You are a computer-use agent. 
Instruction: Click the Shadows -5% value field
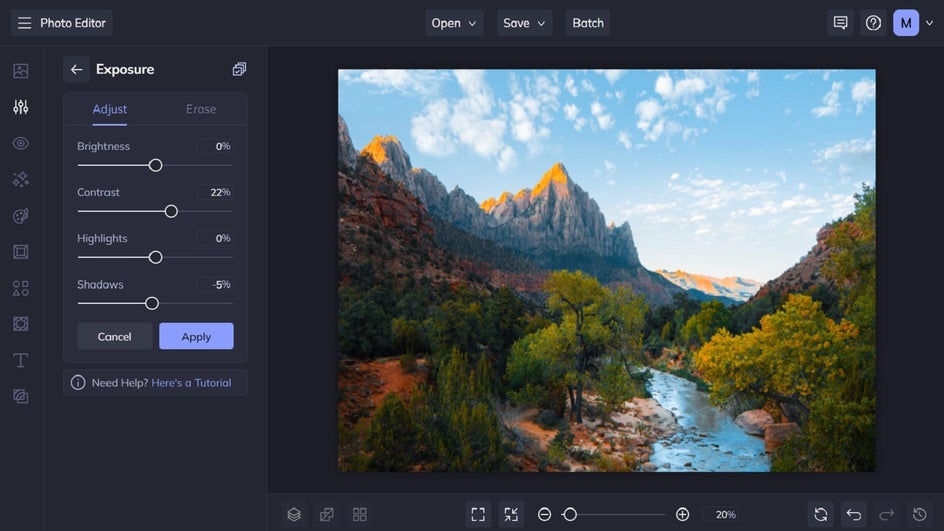(x=216, y=284)
